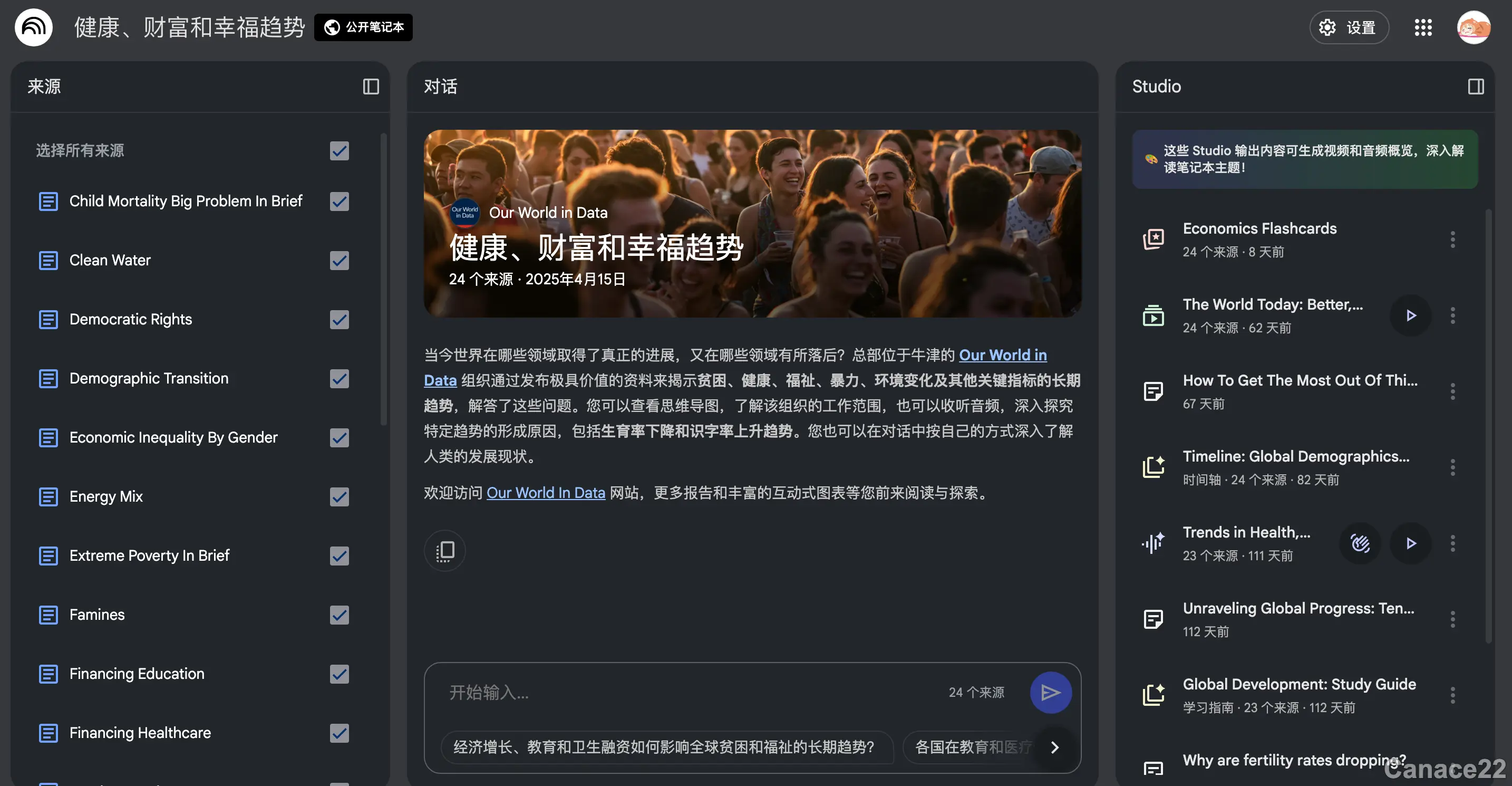Collapse the sources panel icon
Image resolution: width=1512 pixels, height=786 pixels.
[371, 87]
